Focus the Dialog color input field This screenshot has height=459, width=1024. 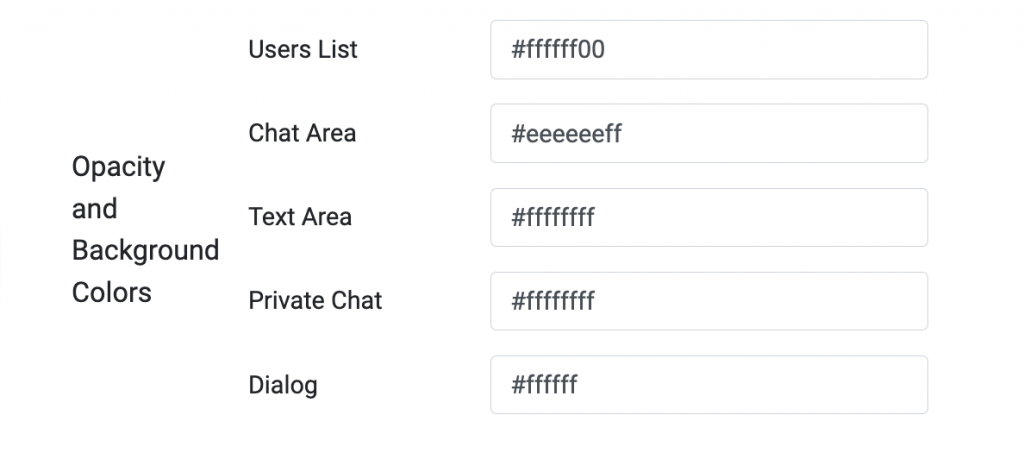pyautogui.click(x=708, y=385)
